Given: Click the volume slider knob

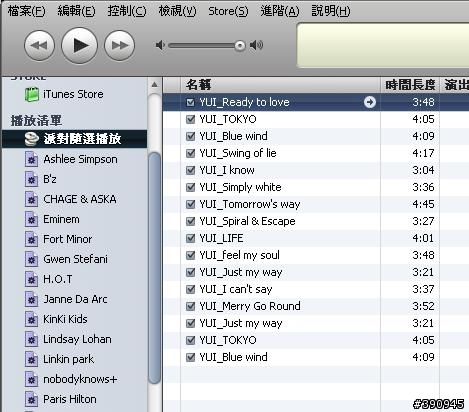Looking at the screenshot, I should coord(240,45).
